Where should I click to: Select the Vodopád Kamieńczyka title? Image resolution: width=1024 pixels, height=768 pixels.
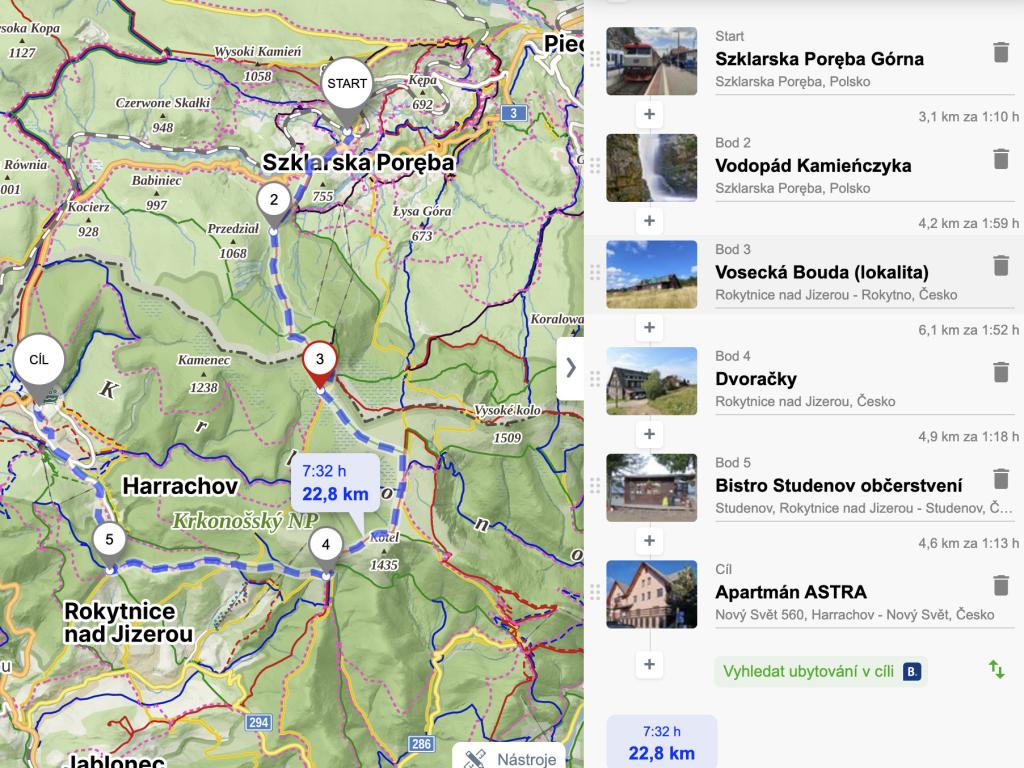813,166
